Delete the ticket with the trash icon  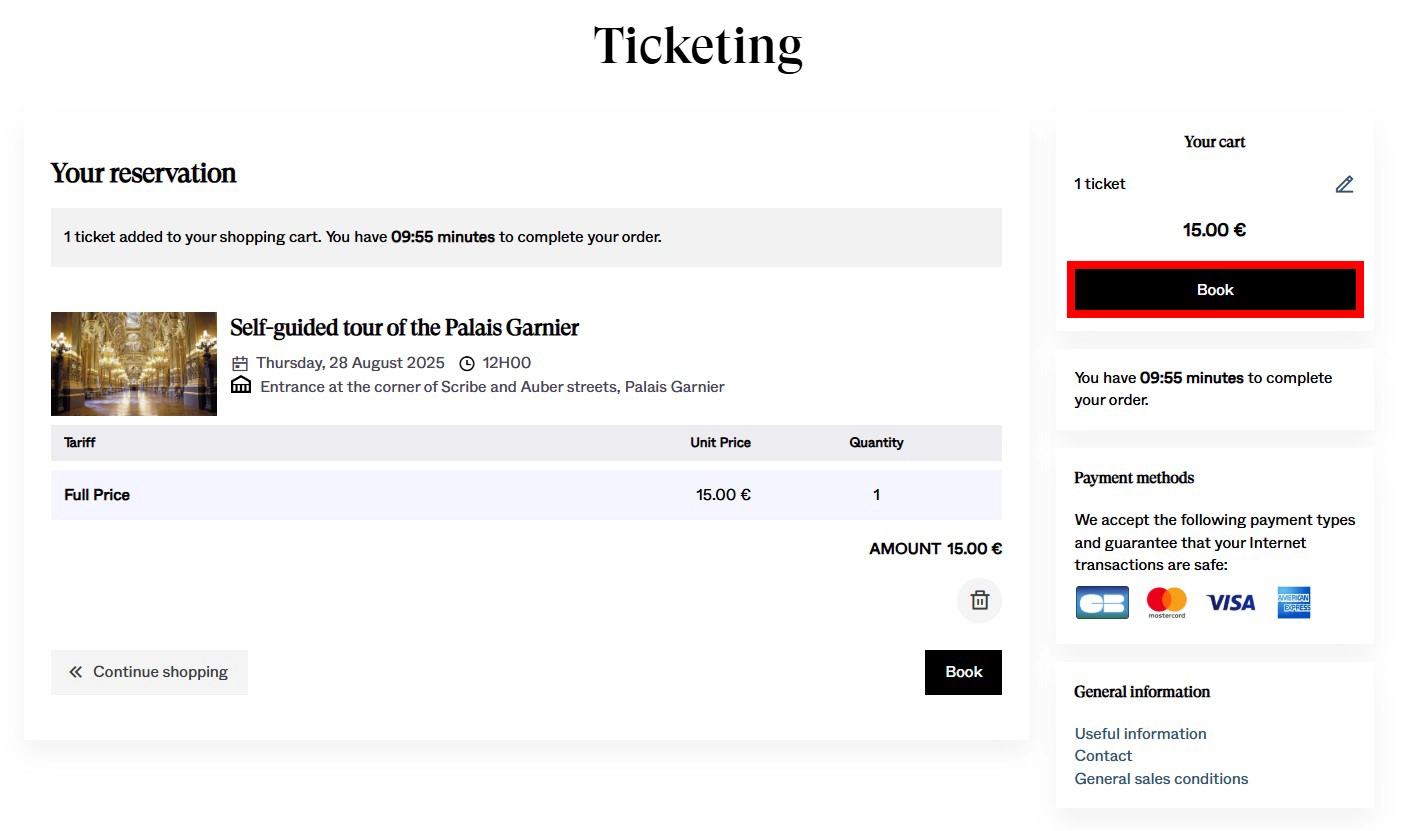pos(980,600)
